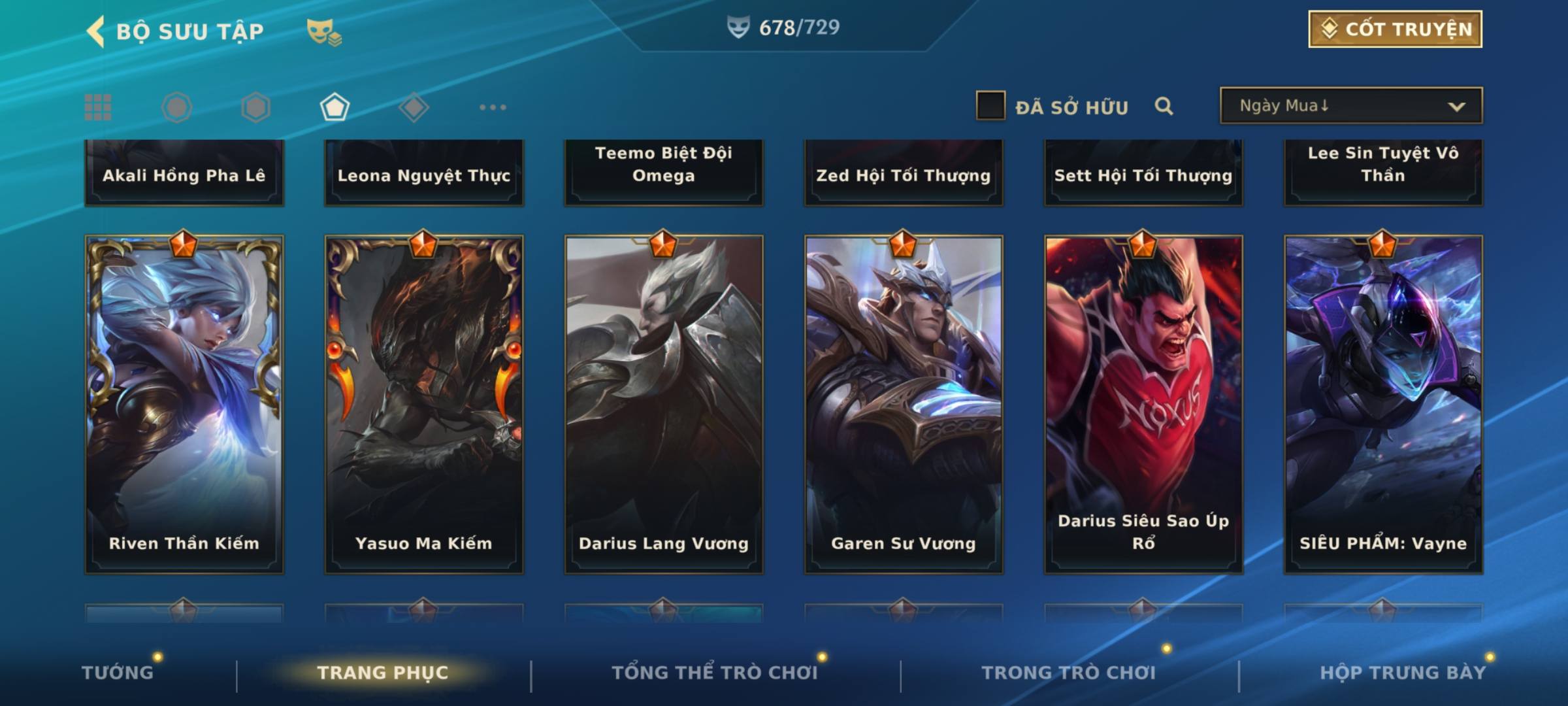Select the Yasuo Ma Kiếm skin card
This screenshot has width=1568, height=706.
click(x=423, y=404)
